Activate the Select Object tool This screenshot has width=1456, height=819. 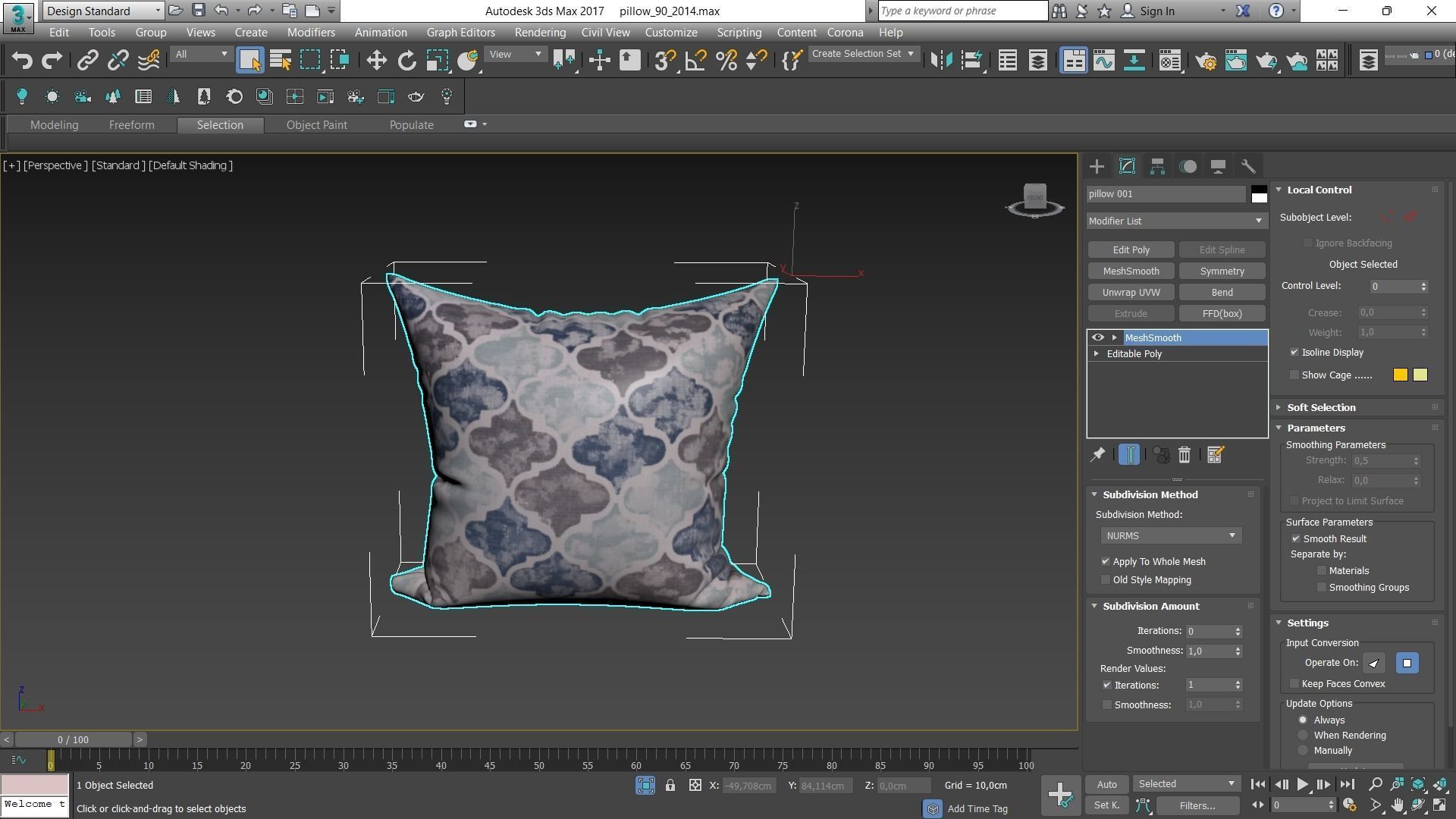tap(249, 60)
